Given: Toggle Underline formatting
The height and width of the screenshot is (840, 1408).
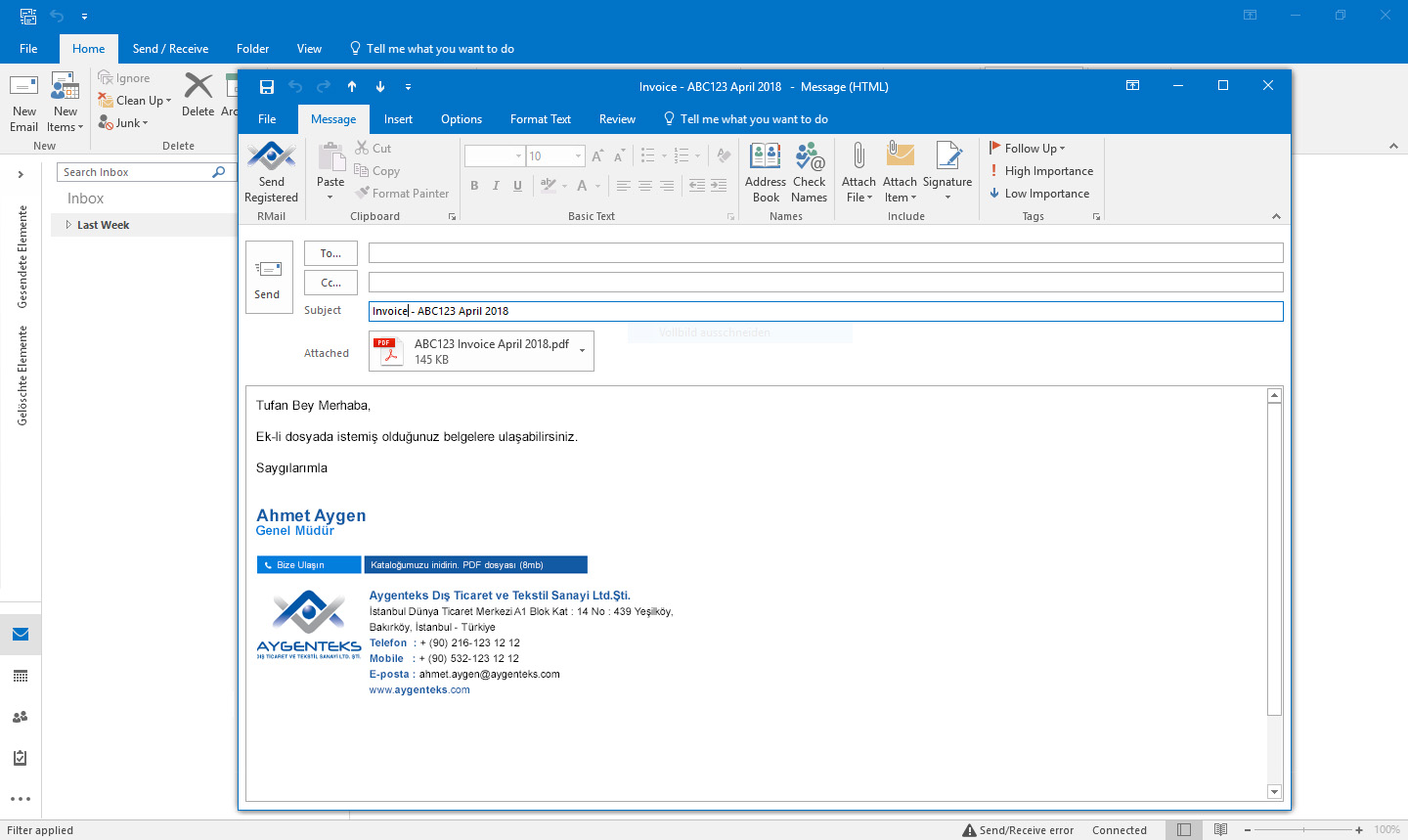Looking at the screenshot, I should pyautogui.click(x=517, y=186).
